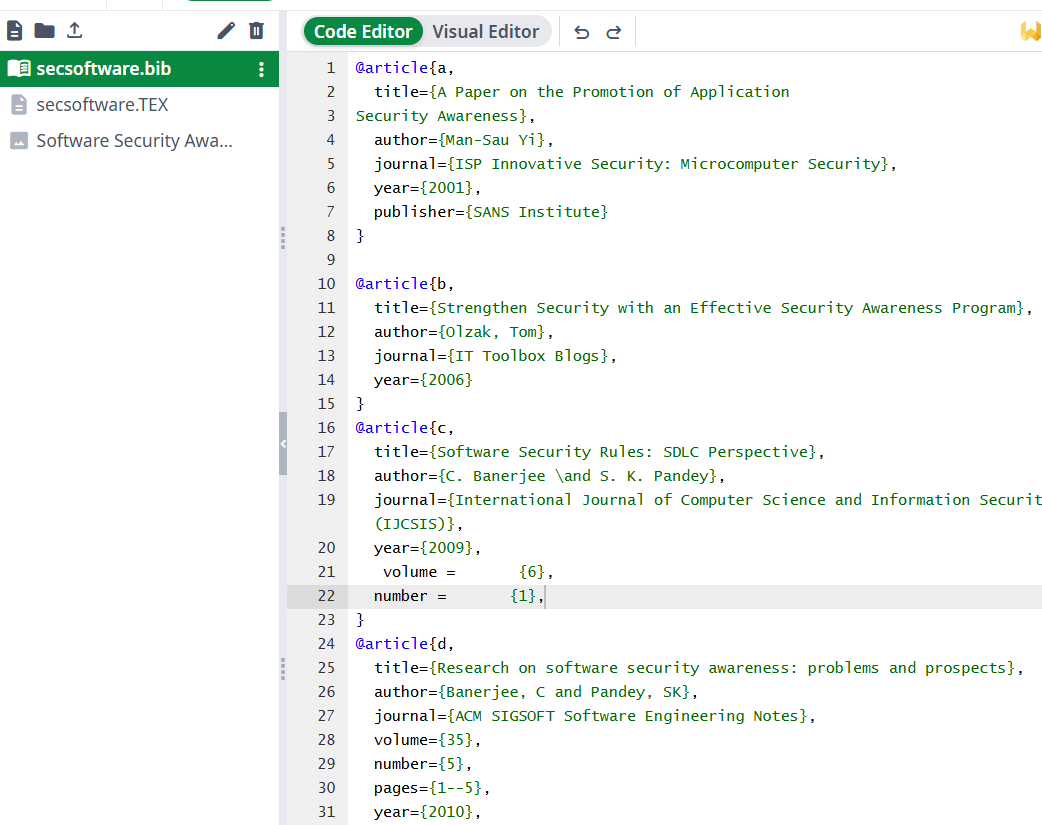The width and height of the screenshot is (1042, 825).
Task: Redo the last undone edit
Action: [614, 32]
